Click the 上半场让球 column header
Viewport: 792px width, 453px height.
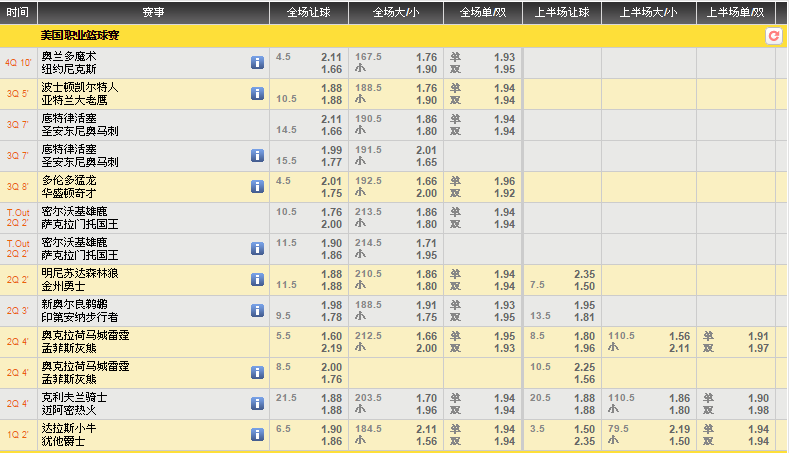tap(562, 12)
